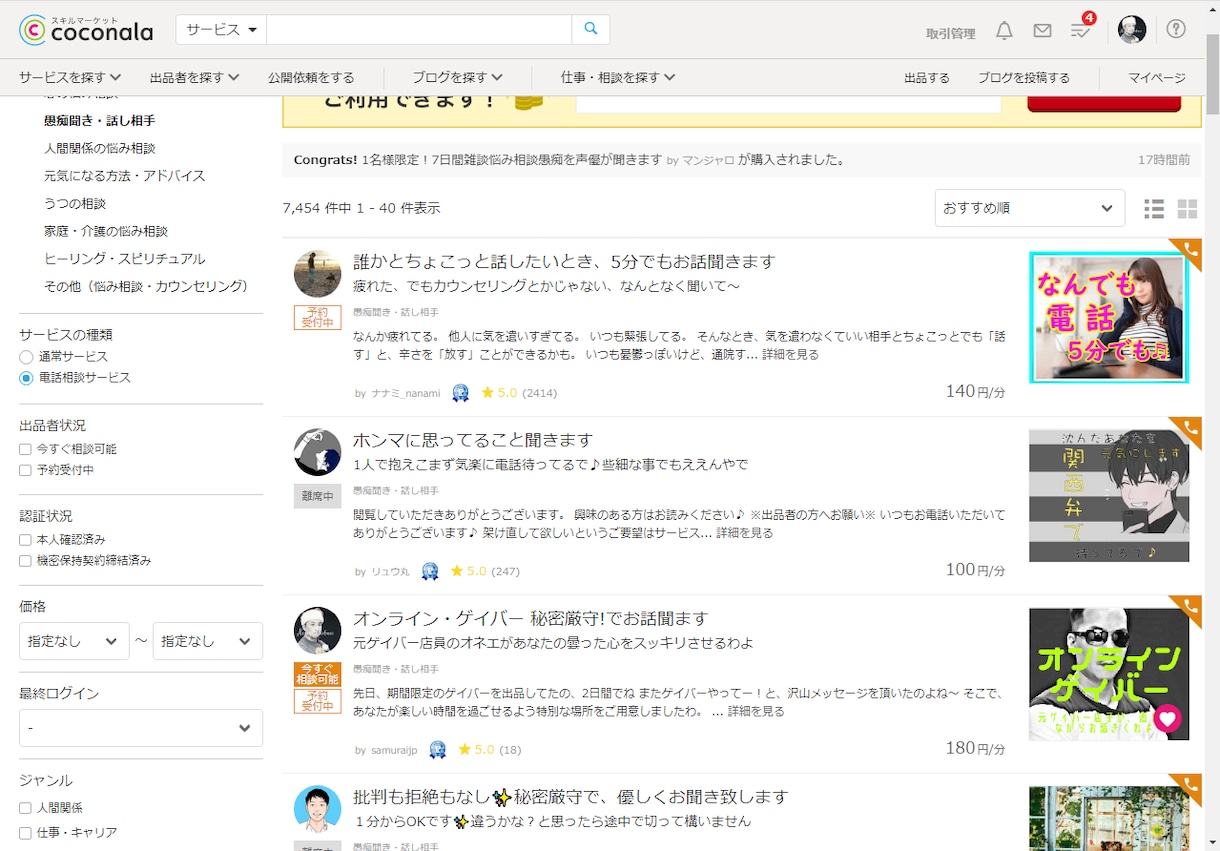Select 元気になる方法・アドバイス category
The image size is (1220, 851).
pos(125,175)
